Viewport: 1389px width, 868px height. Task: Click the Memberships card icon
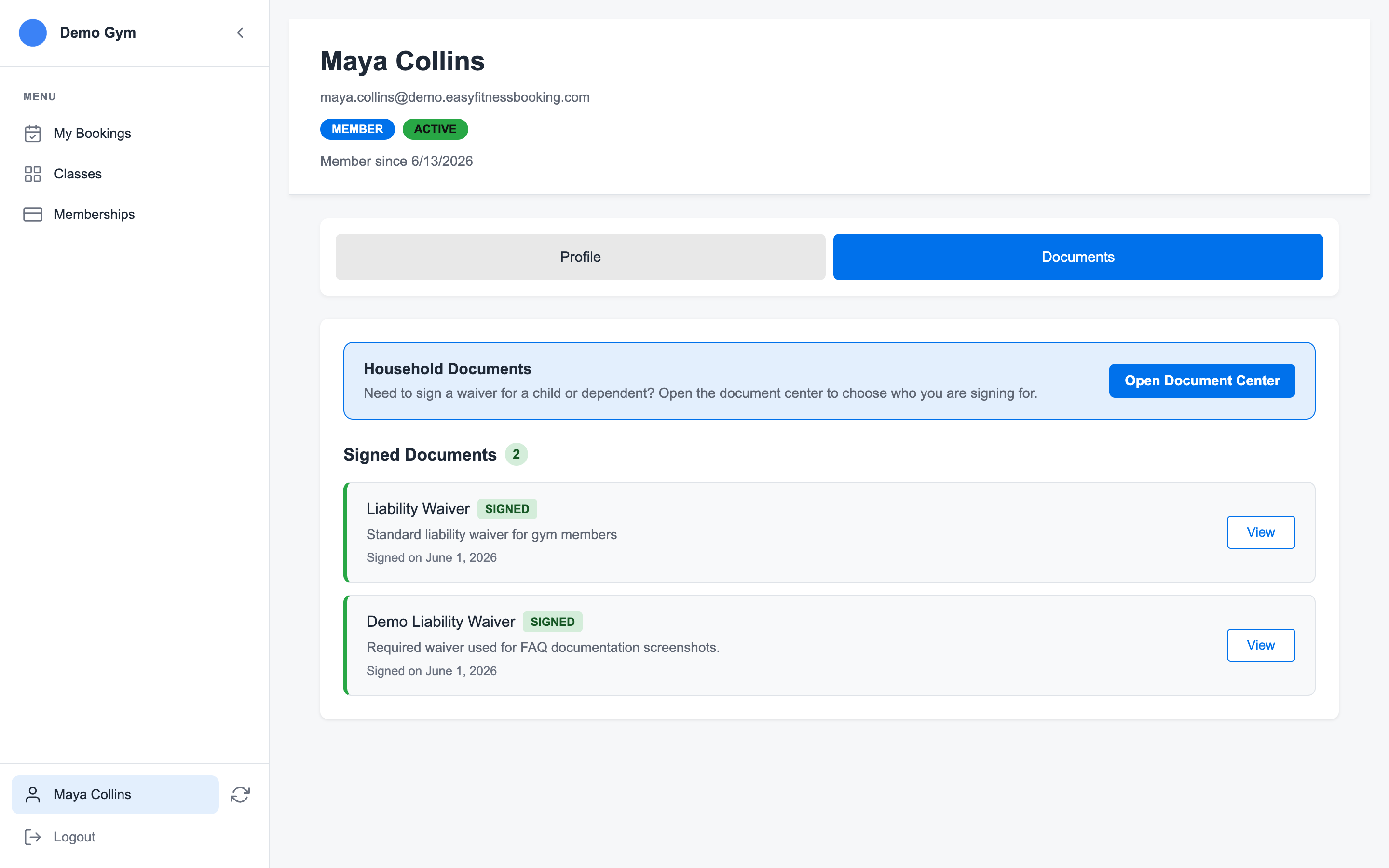coord(33,214)
